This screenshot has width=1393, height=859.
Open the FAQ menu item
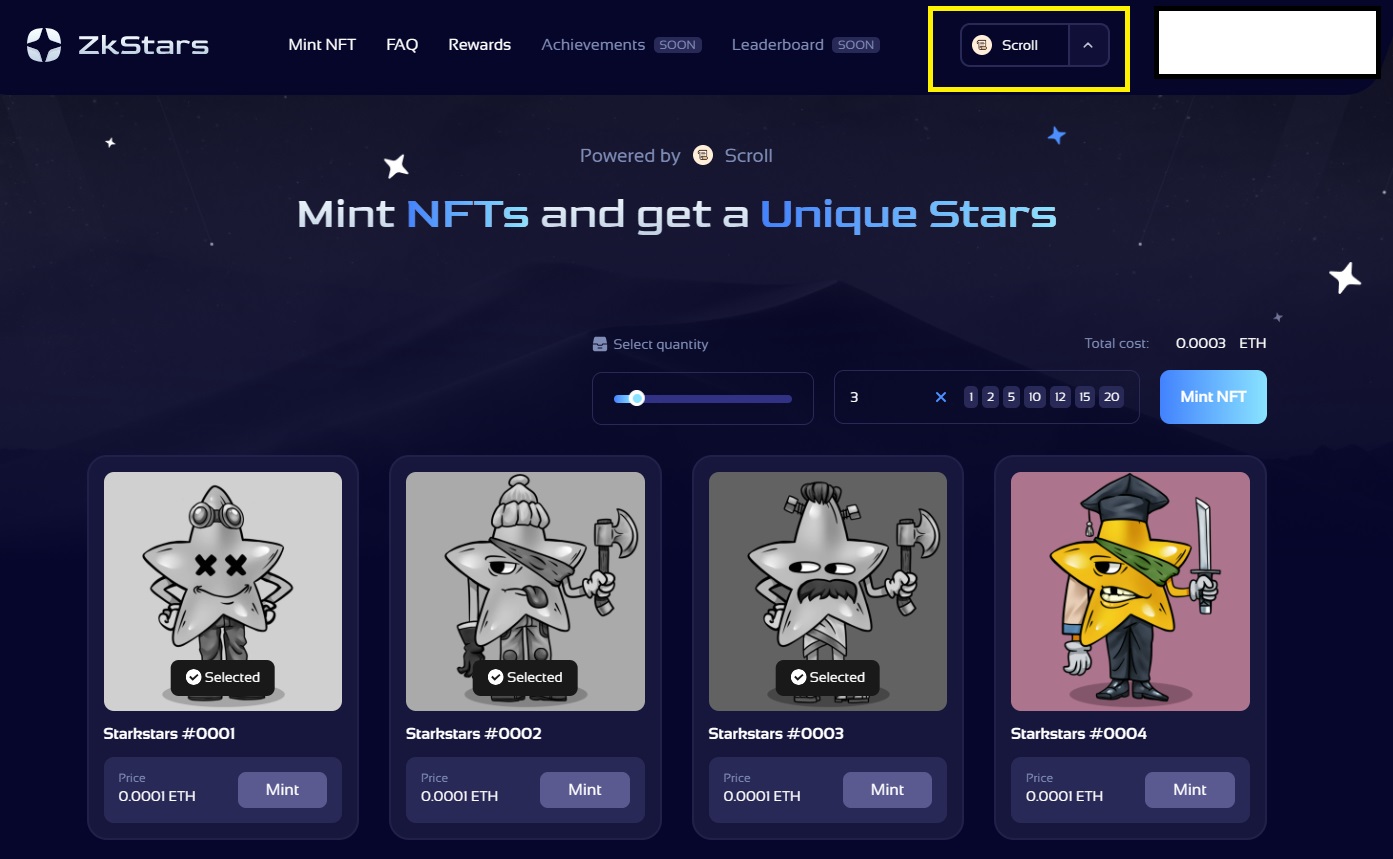tap(402, 45)
